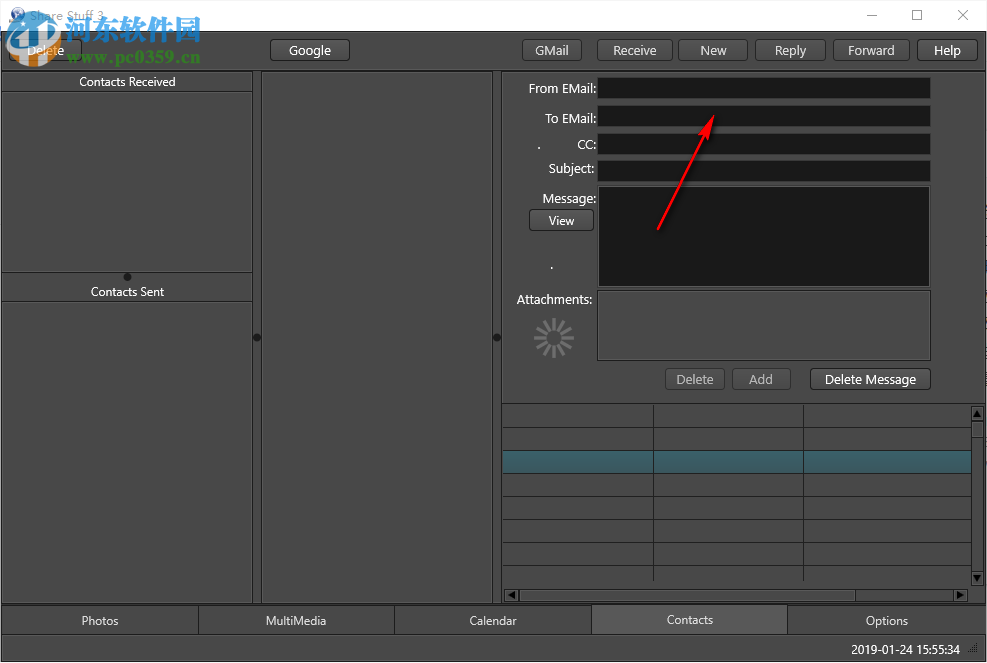
Task: Open Help
Action: click(947, 50)
